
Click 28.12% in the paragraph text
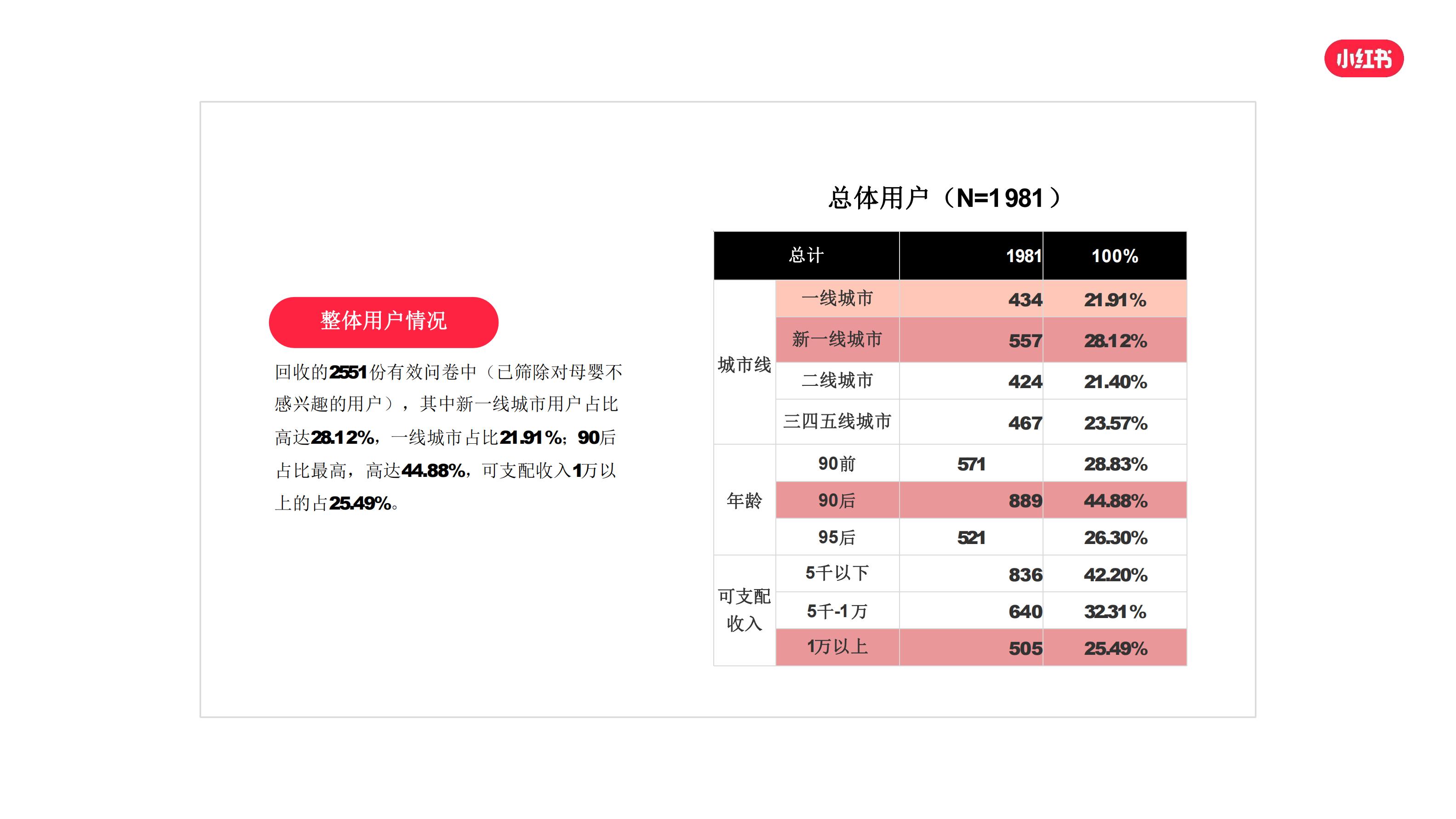coord(343,437)
